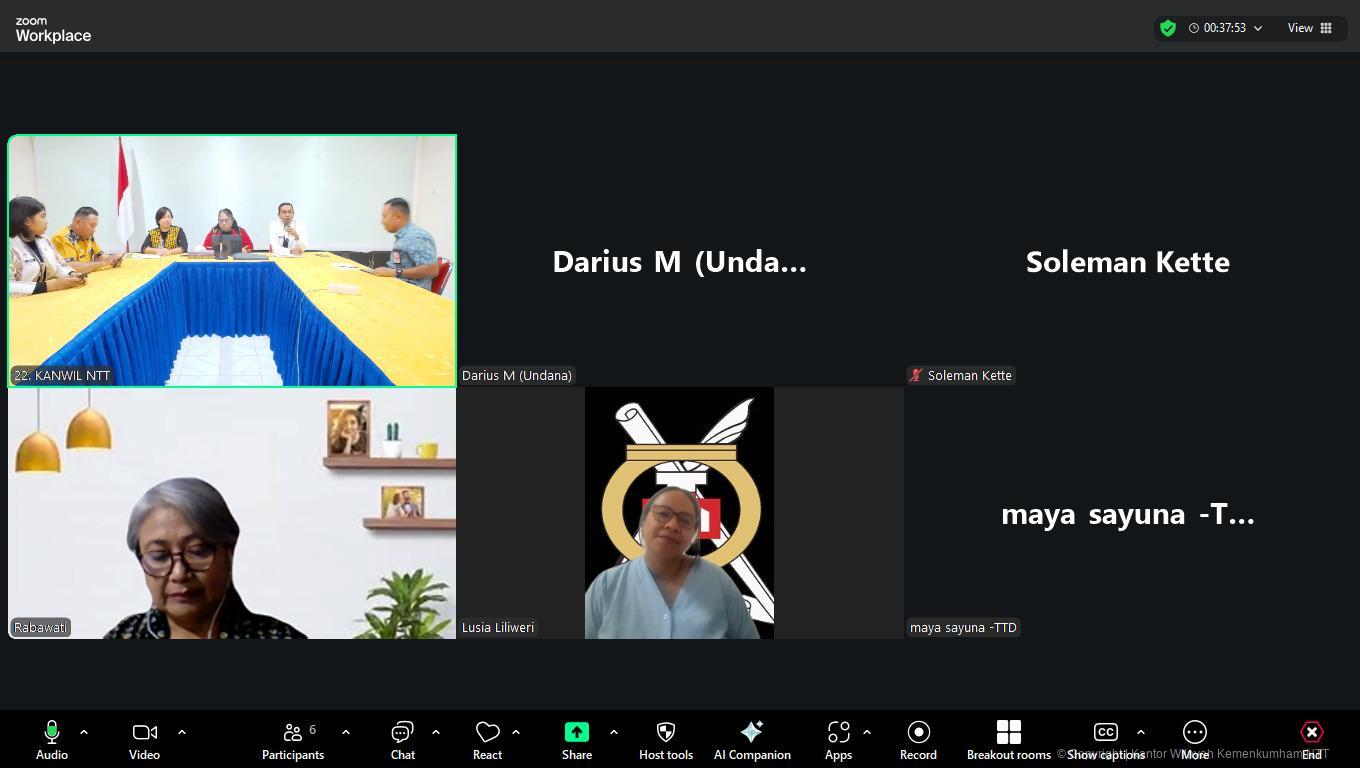
Task: Click the green encryption shield icon
Action: [1168, 28]
